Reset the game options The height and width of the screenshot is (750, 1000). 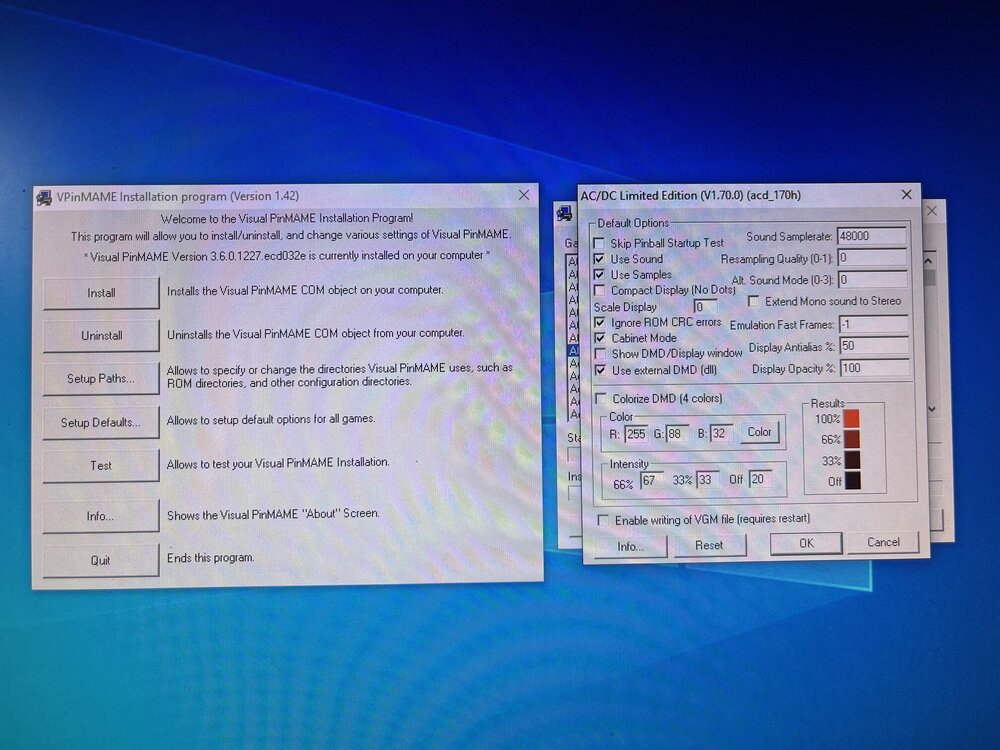click(709, 545)
